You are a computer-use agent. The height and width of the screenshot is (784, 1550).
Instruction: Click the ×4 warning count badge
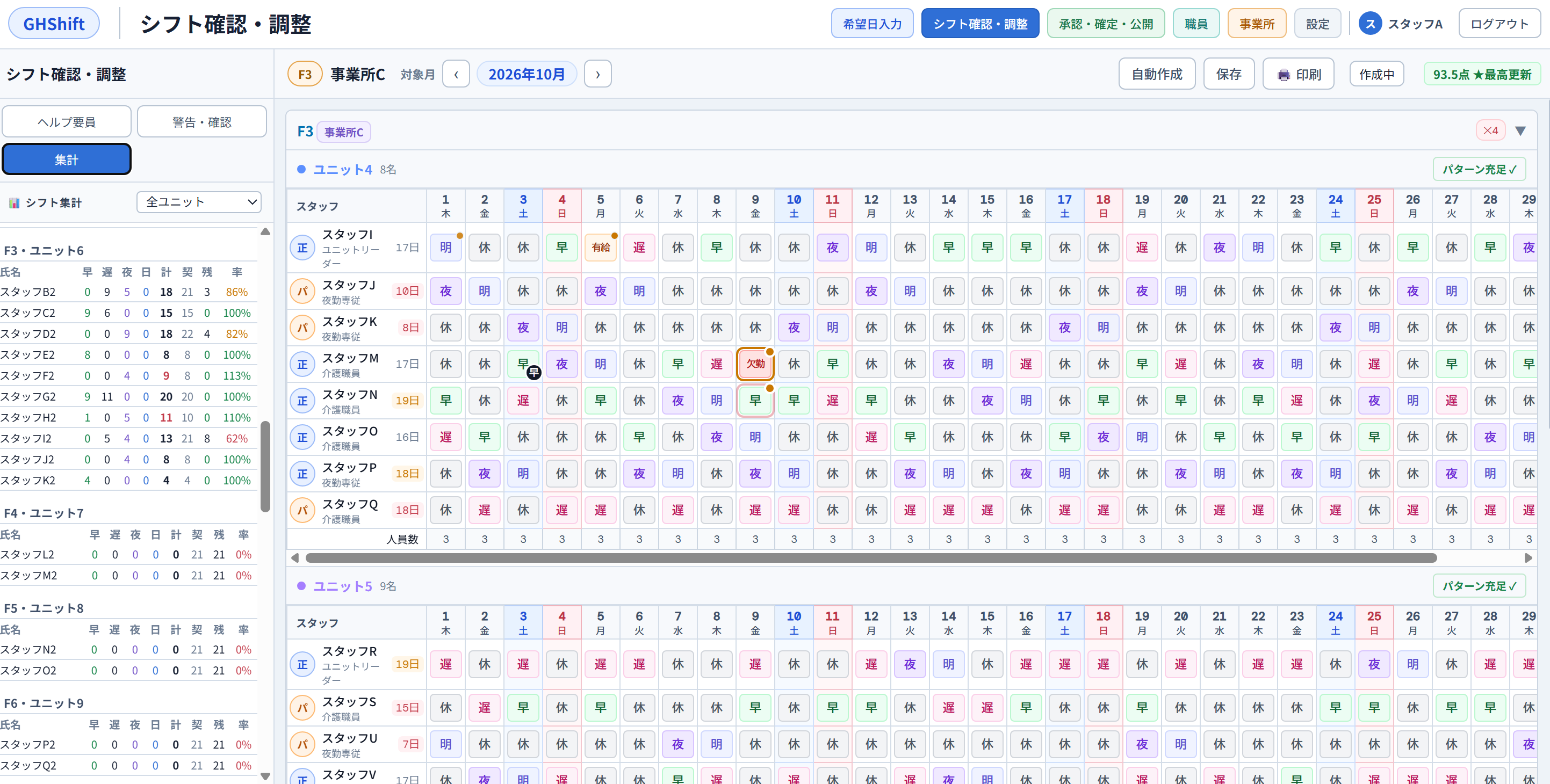pos(1490,130)
